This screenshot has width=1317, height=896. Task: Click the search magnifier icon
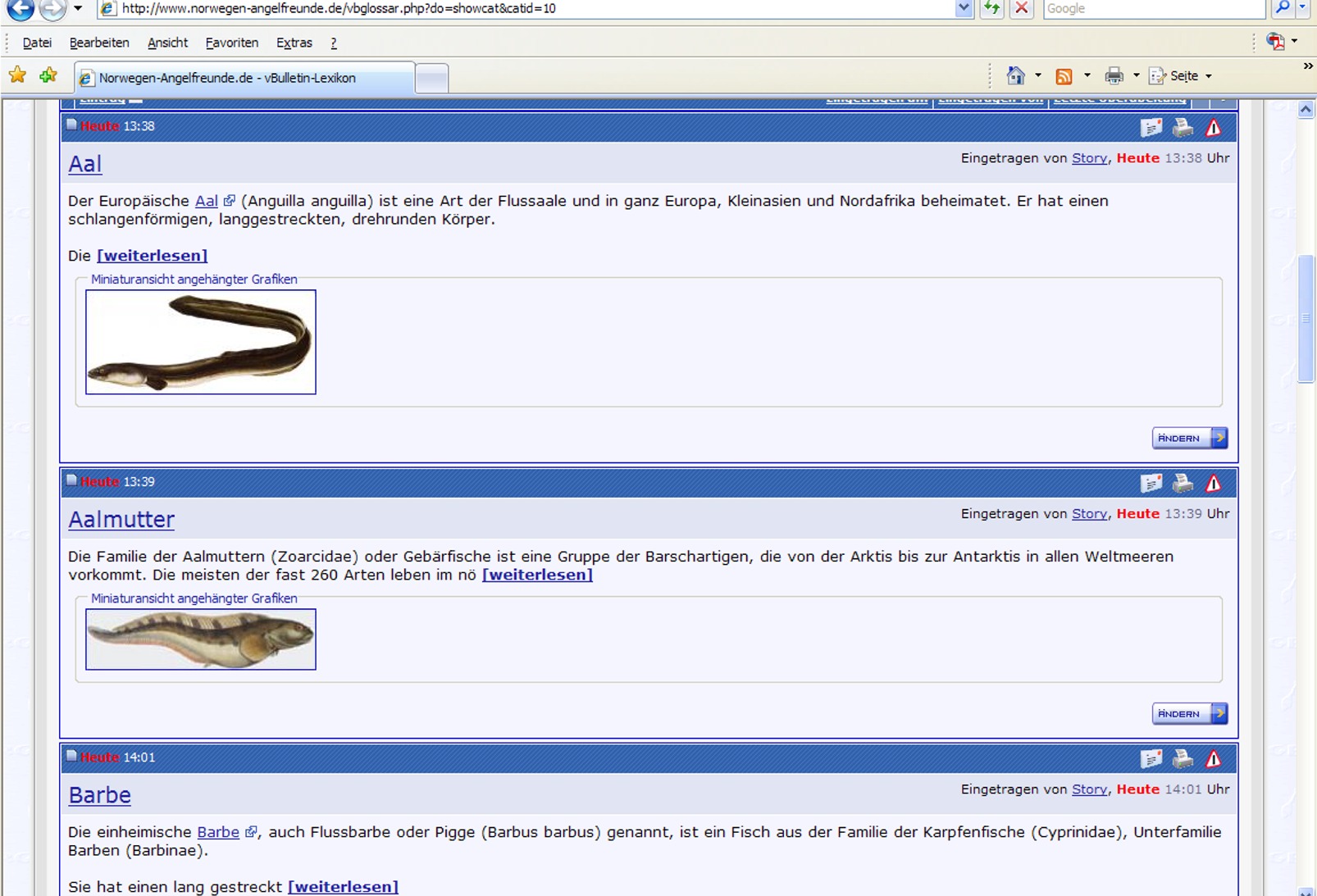(1283, 8)
